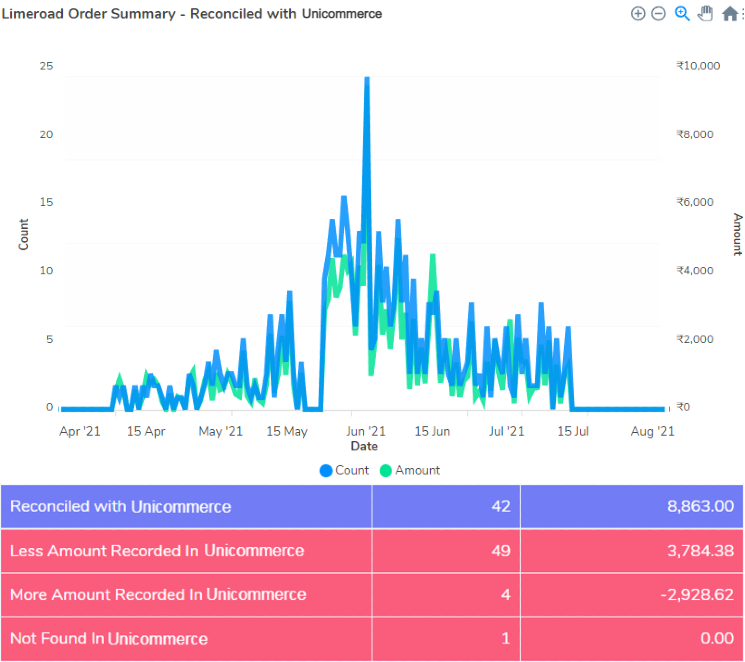This screenshot has height=662, width=745.
Task: Select the panning hand tool
Action: point(706,14)
